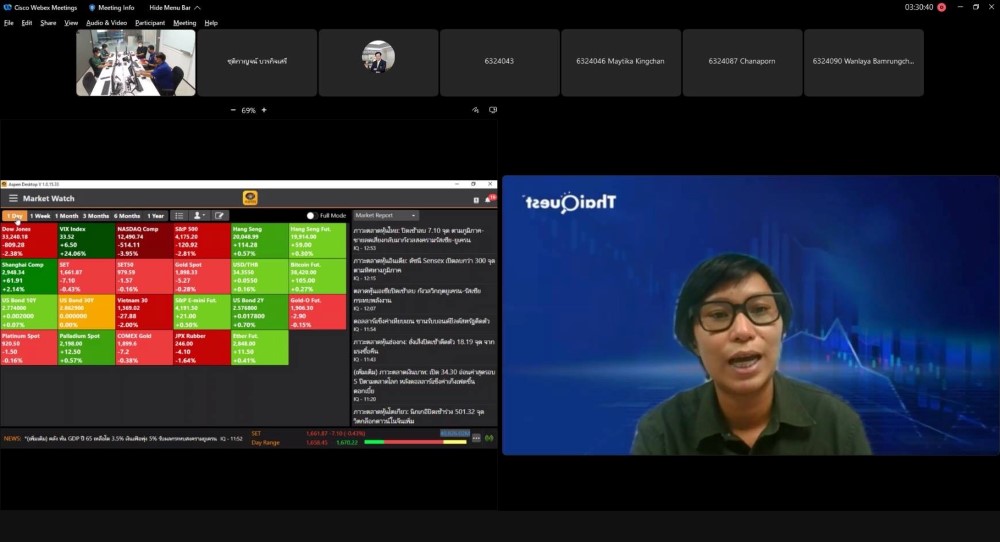Open the Hang Seng Fut. tile
Screen dimensions: 1000x542
(317, 240)
